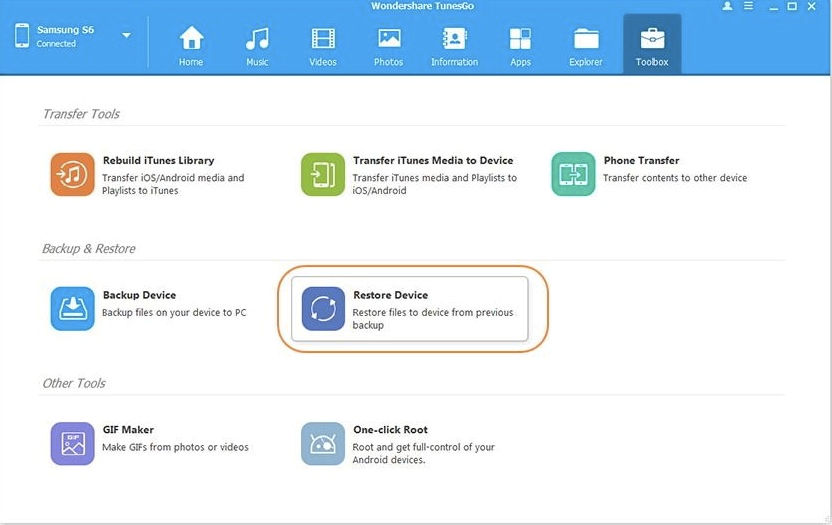Click the Rebuild iTunes Library icon
Screen dimensions: 832x525
pos(72,175)
